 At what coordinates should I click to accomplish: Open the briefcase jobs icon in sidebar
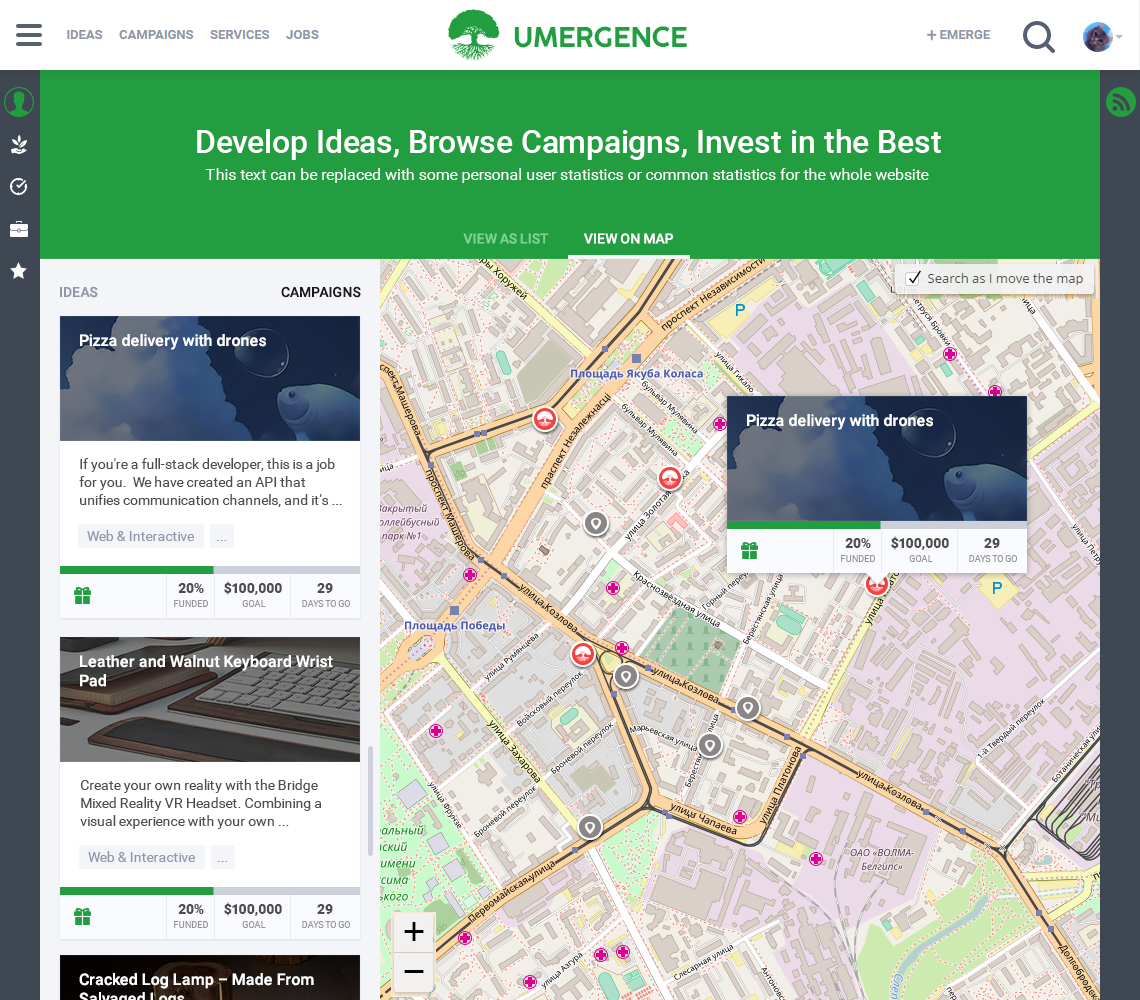(18, 228)
